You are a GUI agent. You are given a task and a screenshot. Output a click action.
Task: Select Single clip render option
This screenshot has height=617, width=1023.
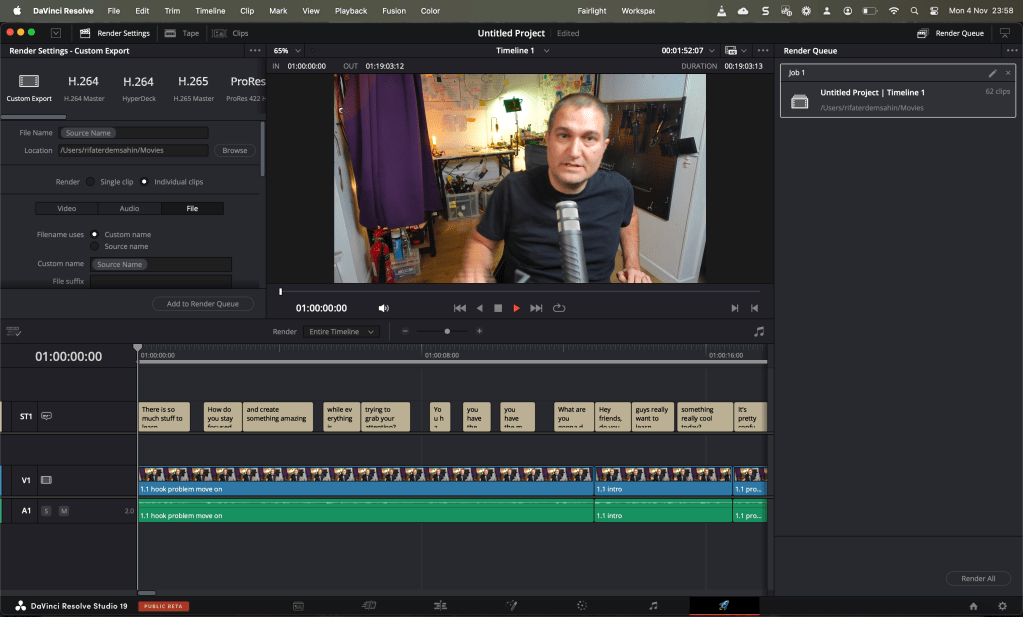[x=91, y=182]
